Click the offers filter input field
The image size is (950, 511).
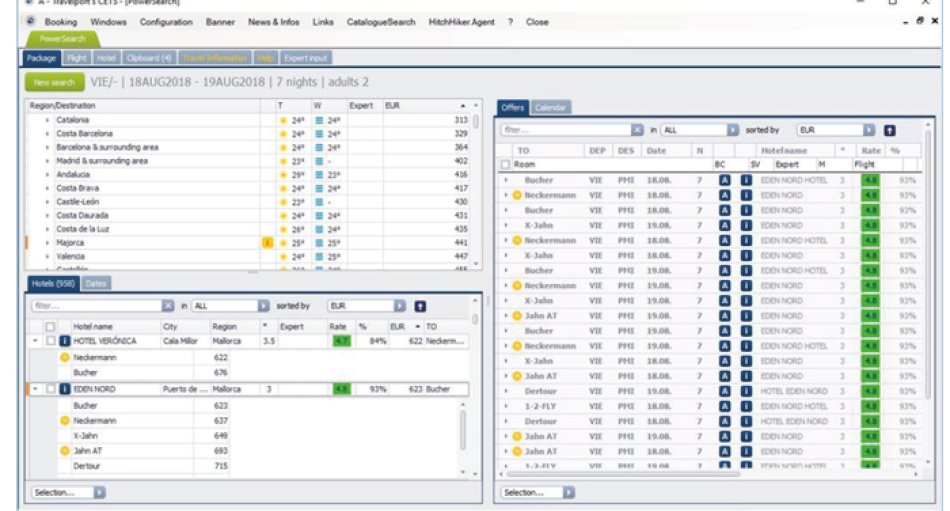click(566, 130)
